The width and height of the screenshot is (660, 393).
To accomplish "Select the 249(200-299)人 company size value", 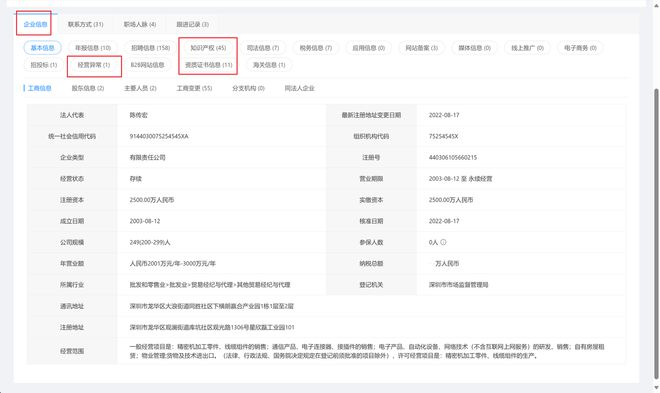I will click(x=150, y=242).
